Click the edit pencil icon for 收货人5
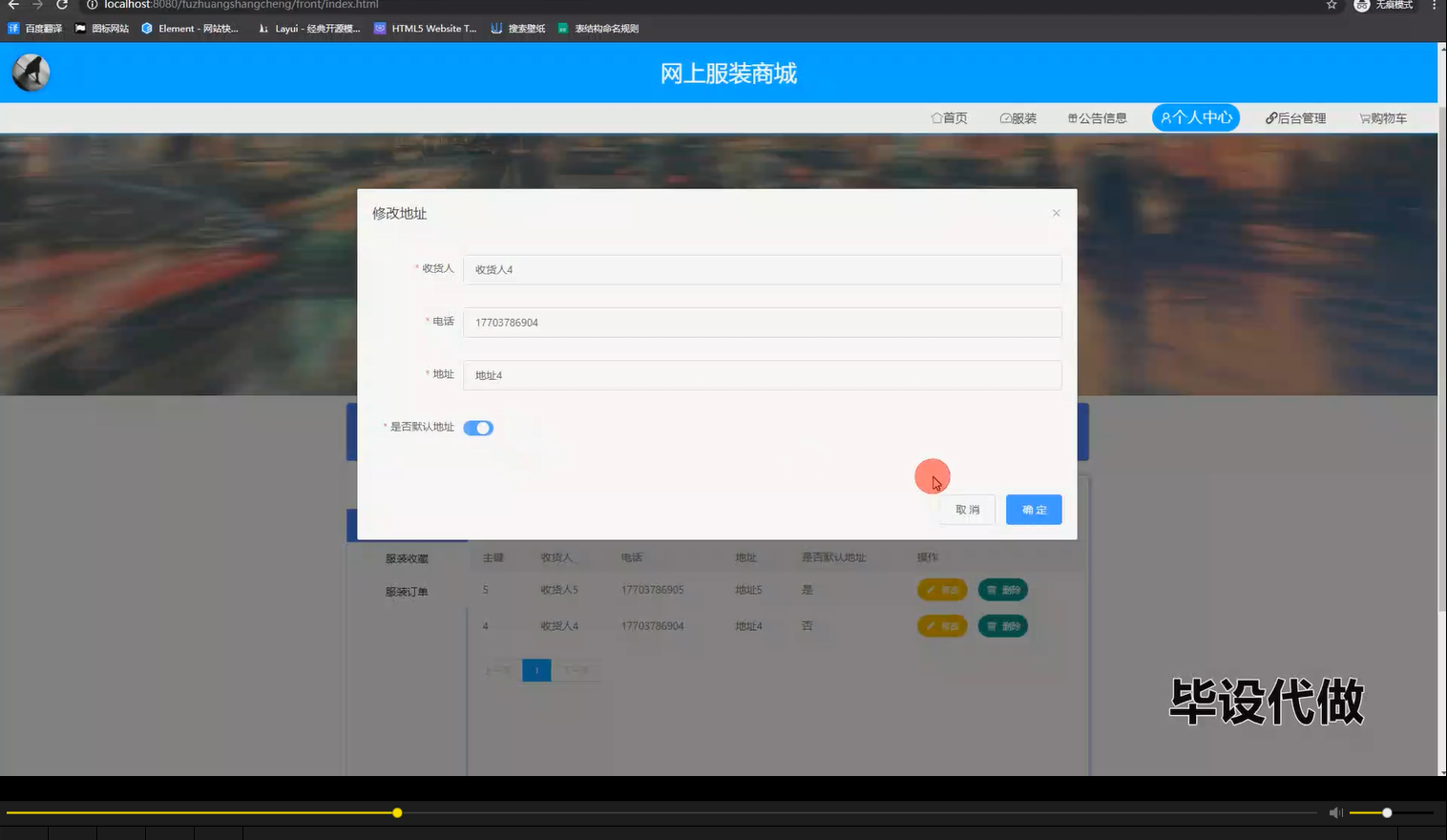The height and width of the screenshot is (840, 1447). tap(932, 589)
